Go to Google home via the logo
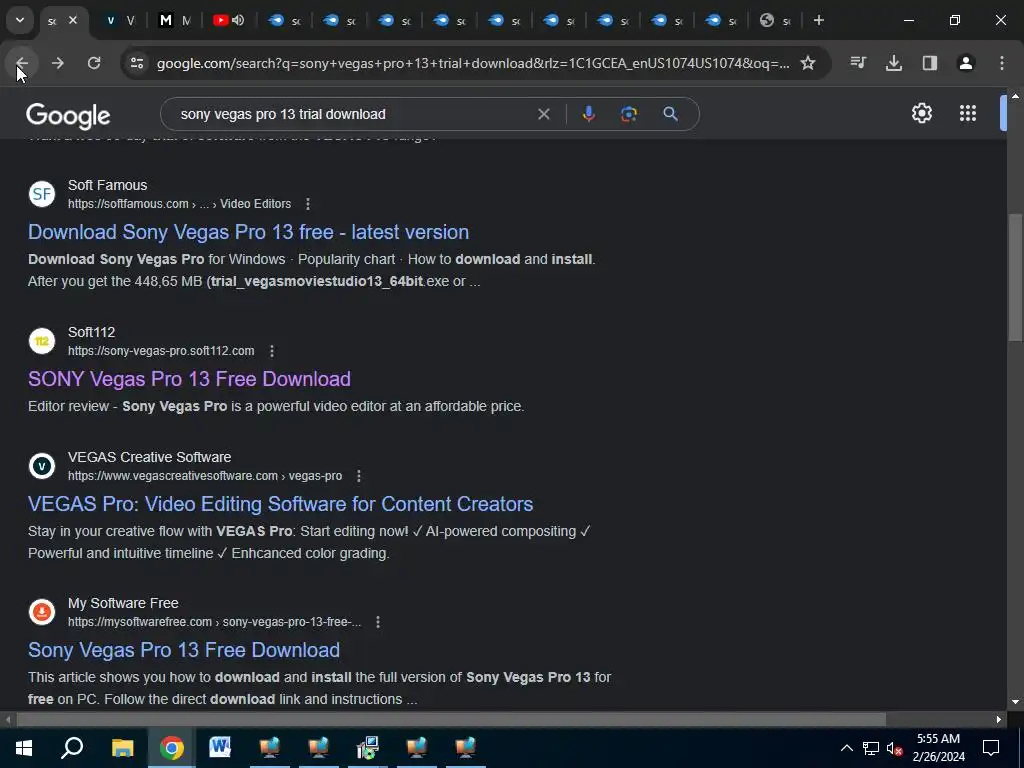 [x=68, y=116]
